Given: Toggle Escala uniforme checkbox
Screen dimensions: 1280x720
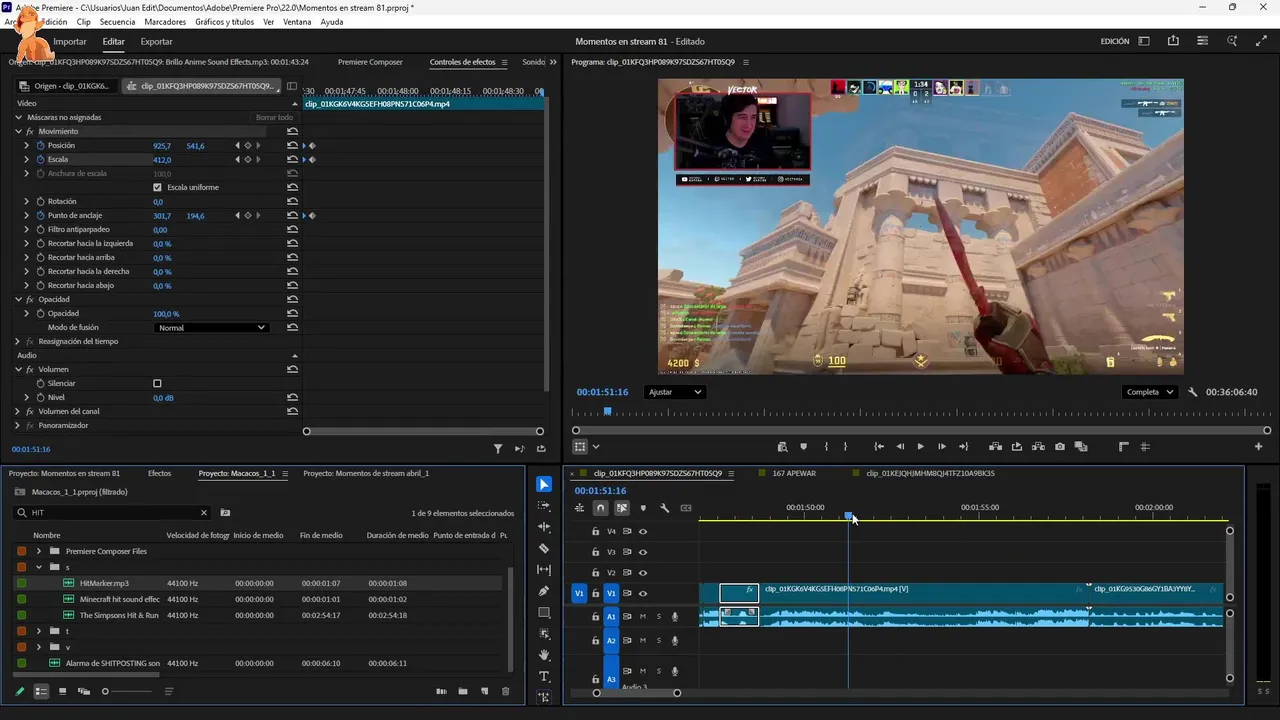Looking at the screenshot, I should pos(157,187).
